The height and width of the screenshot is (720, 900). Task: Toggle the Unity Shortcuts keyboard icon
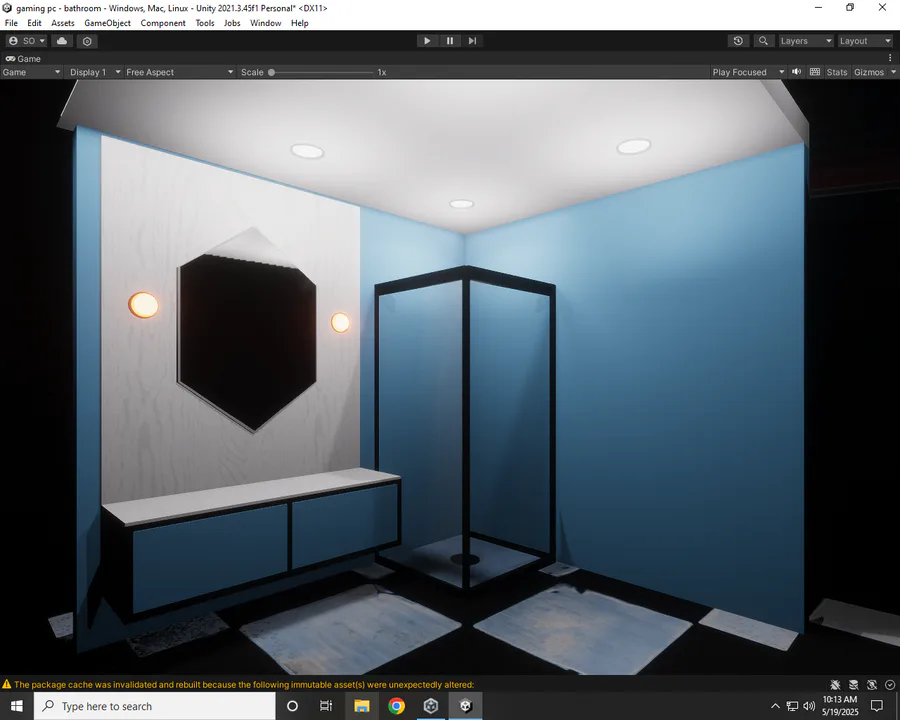pos(814,72)
